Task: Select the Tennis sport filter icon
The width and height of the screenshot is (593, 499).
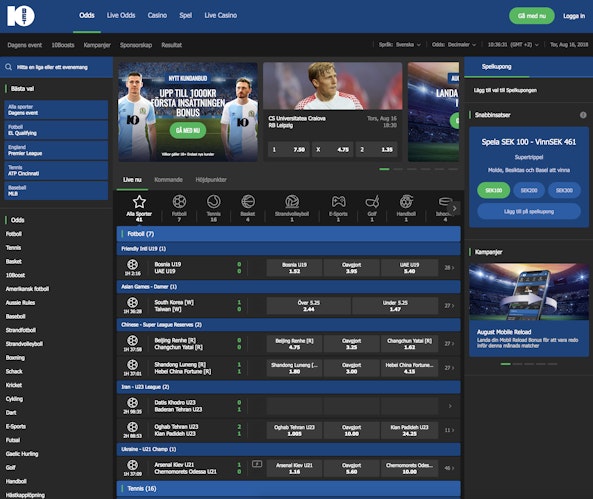Action: pos(214,202)
